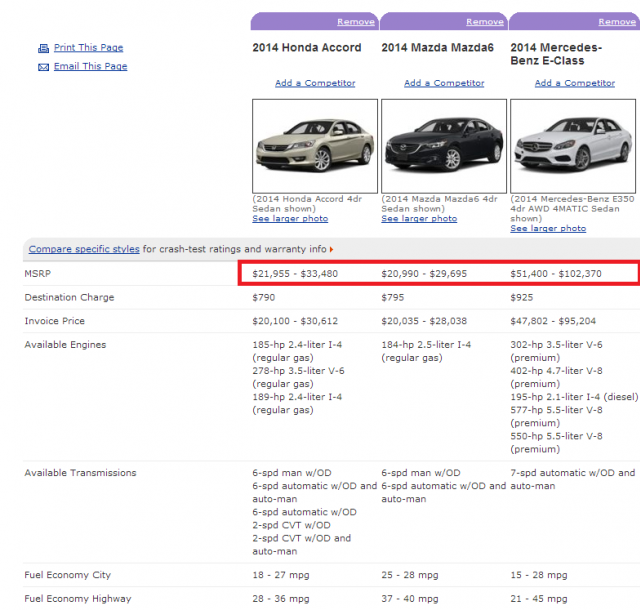Click the first 2-spd CVT w/OD transmission entry
The width and height of the screenshot is (640, 610).
(x=291, y=525)
